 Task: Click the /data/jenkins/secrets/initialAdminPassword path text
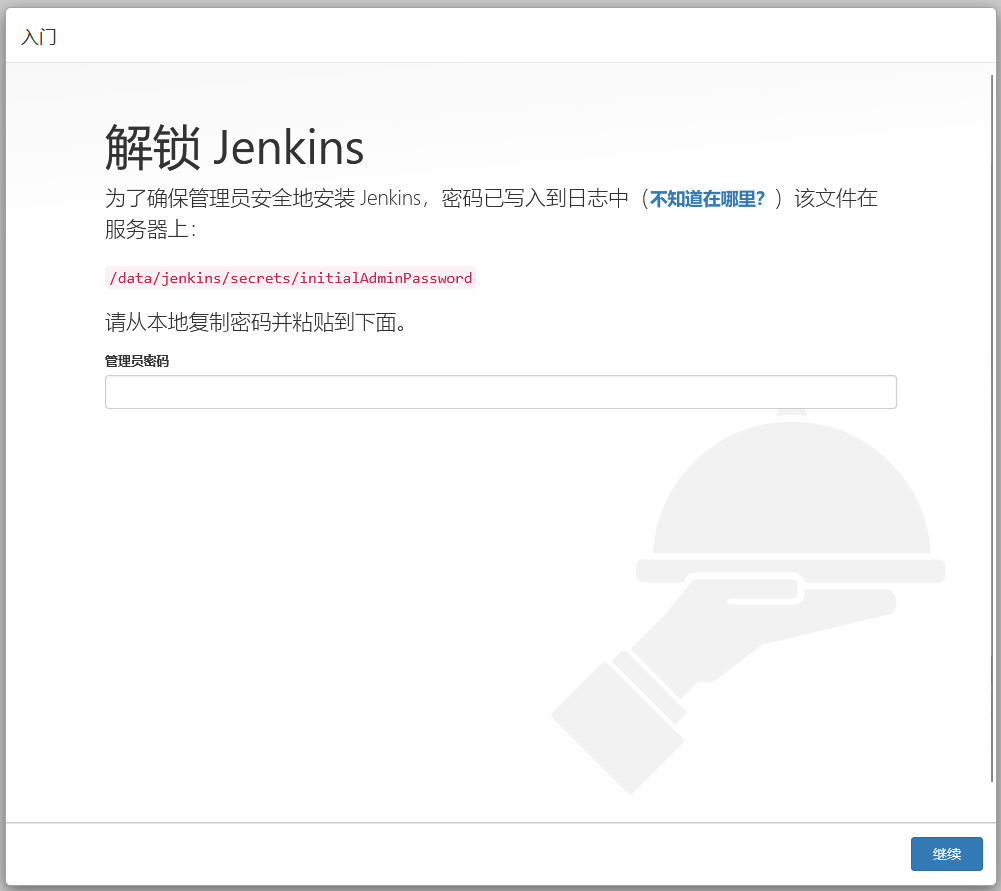pos(290,278)
